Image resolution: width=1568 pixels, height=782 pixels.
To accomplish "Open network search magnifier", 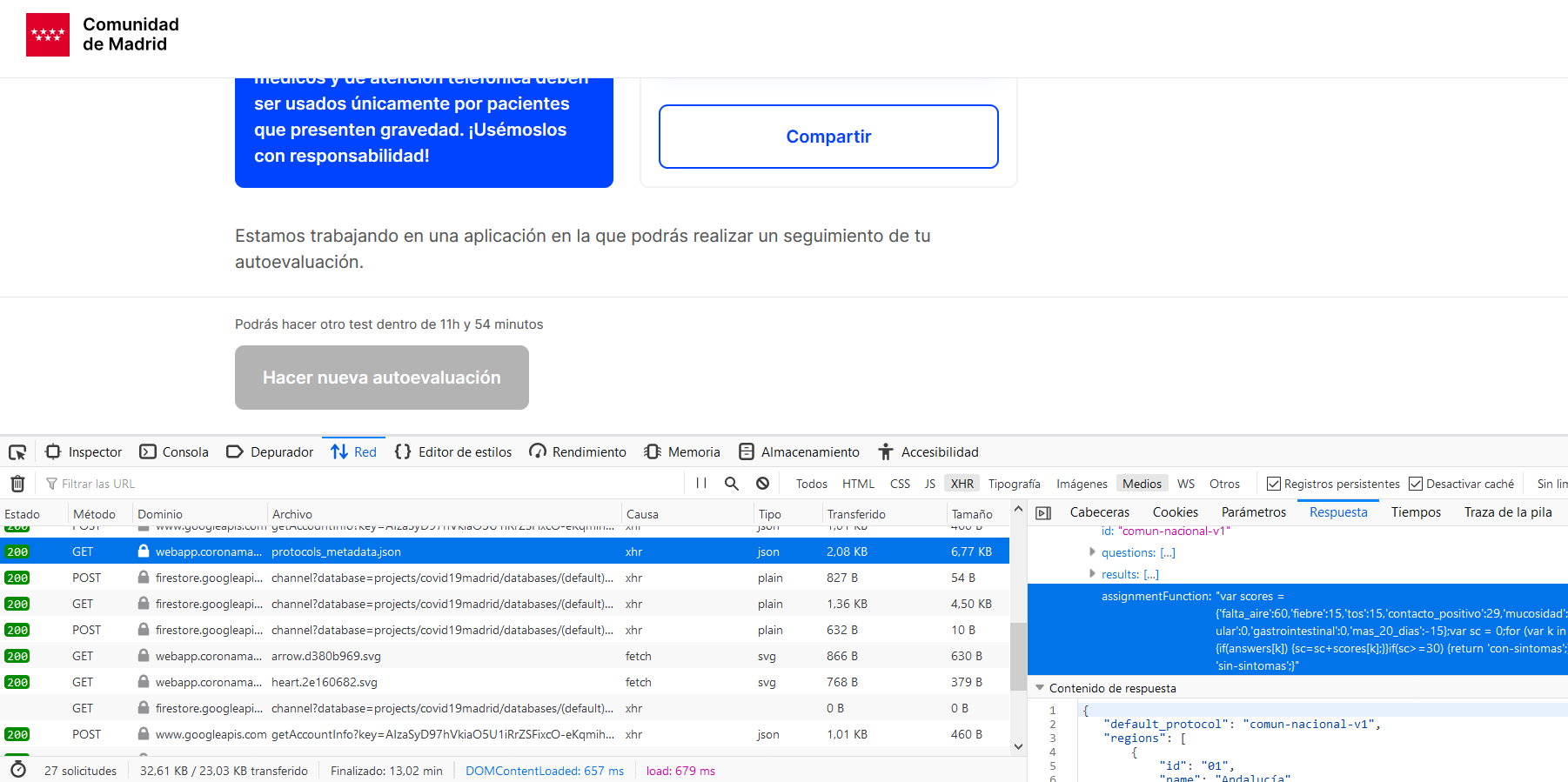I will click(732, 484).
